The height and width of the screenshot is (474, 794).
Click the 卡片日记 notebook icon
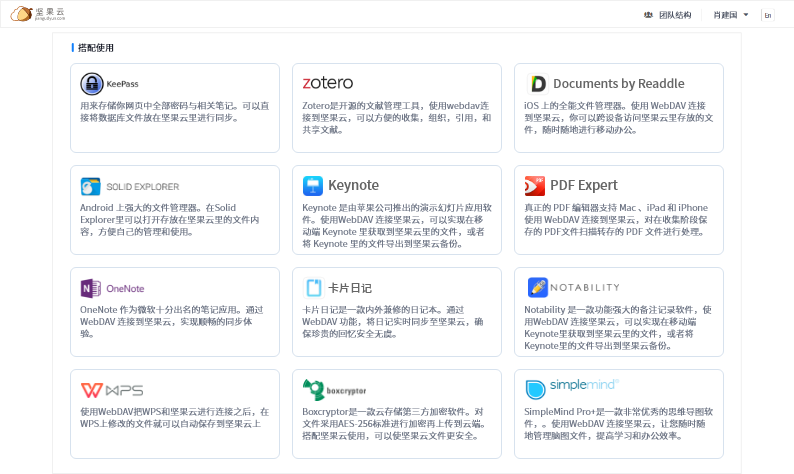coord(313,288)
